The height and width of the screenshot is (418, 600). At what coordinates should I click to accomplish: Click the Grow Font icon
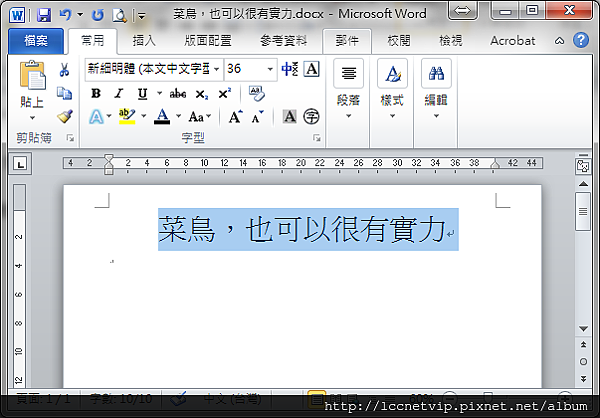[235, 116]
